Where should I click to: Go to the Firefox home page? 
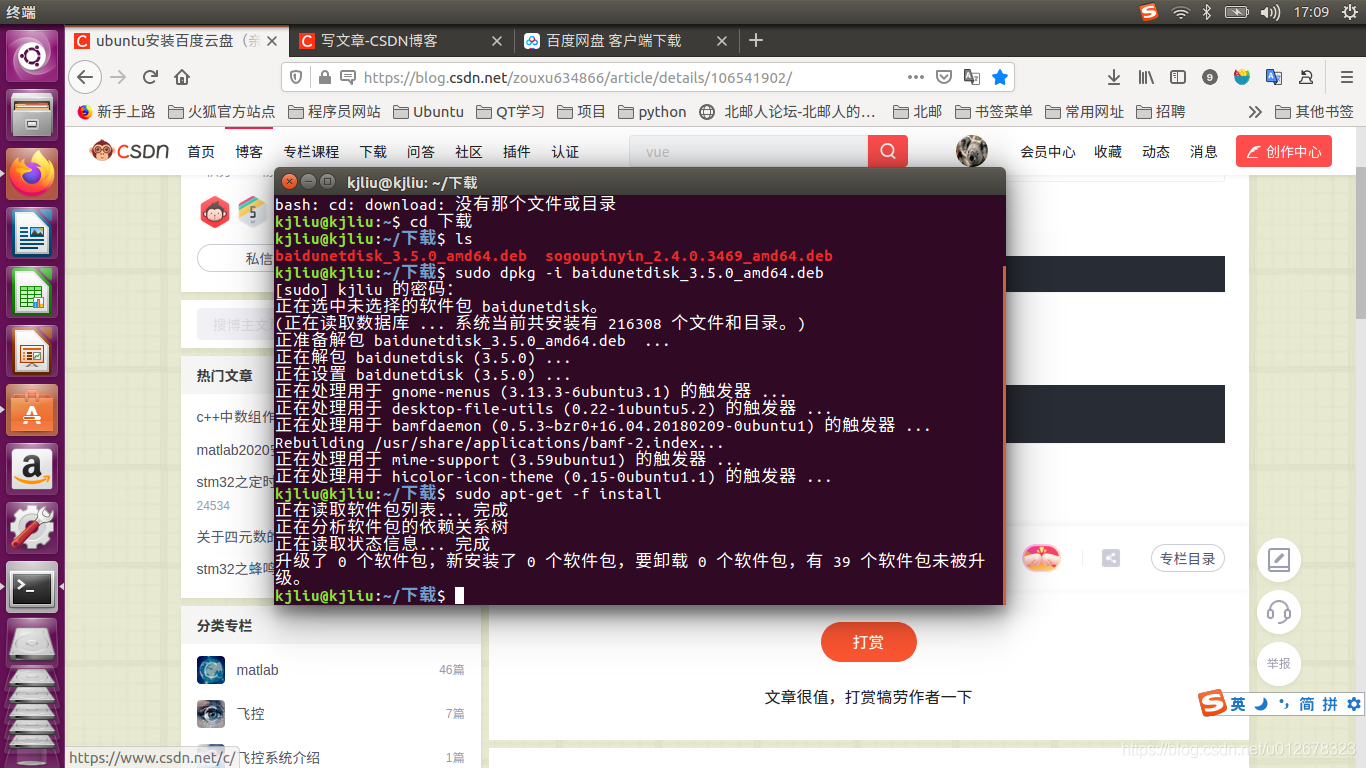(182, 77)
